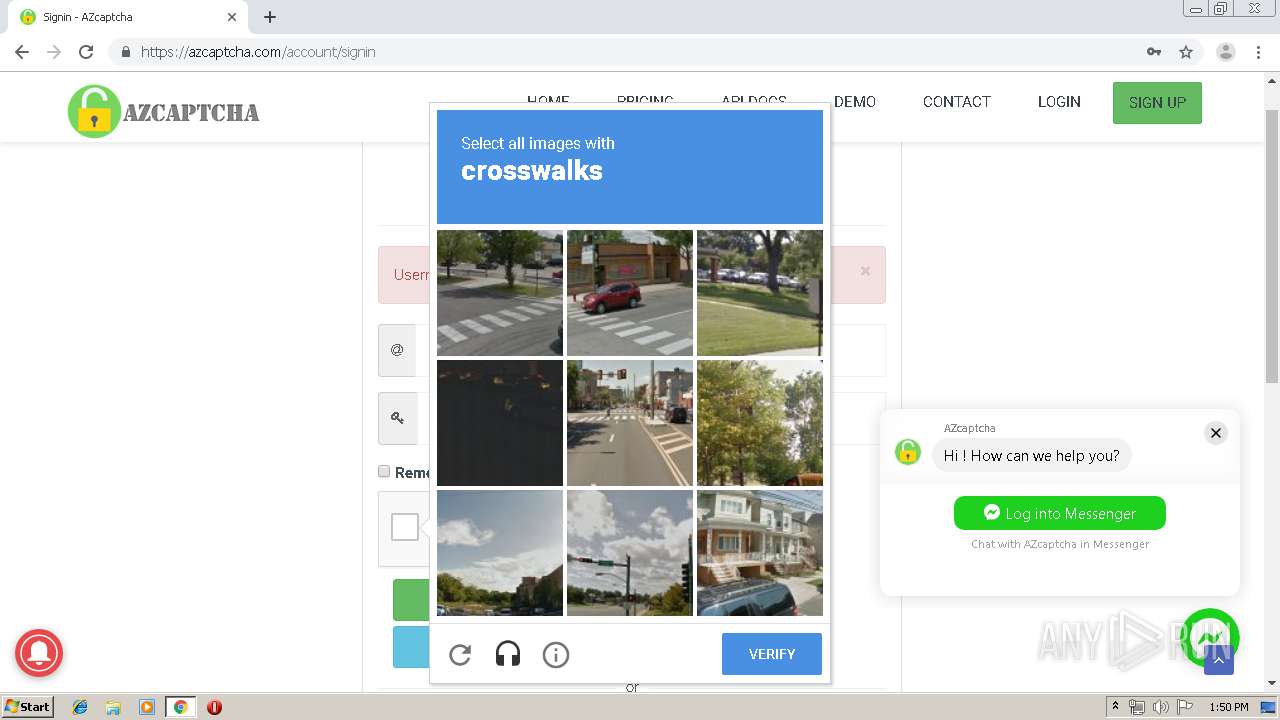Click the AZCAPTCHA logo

(x=164, y=111)
